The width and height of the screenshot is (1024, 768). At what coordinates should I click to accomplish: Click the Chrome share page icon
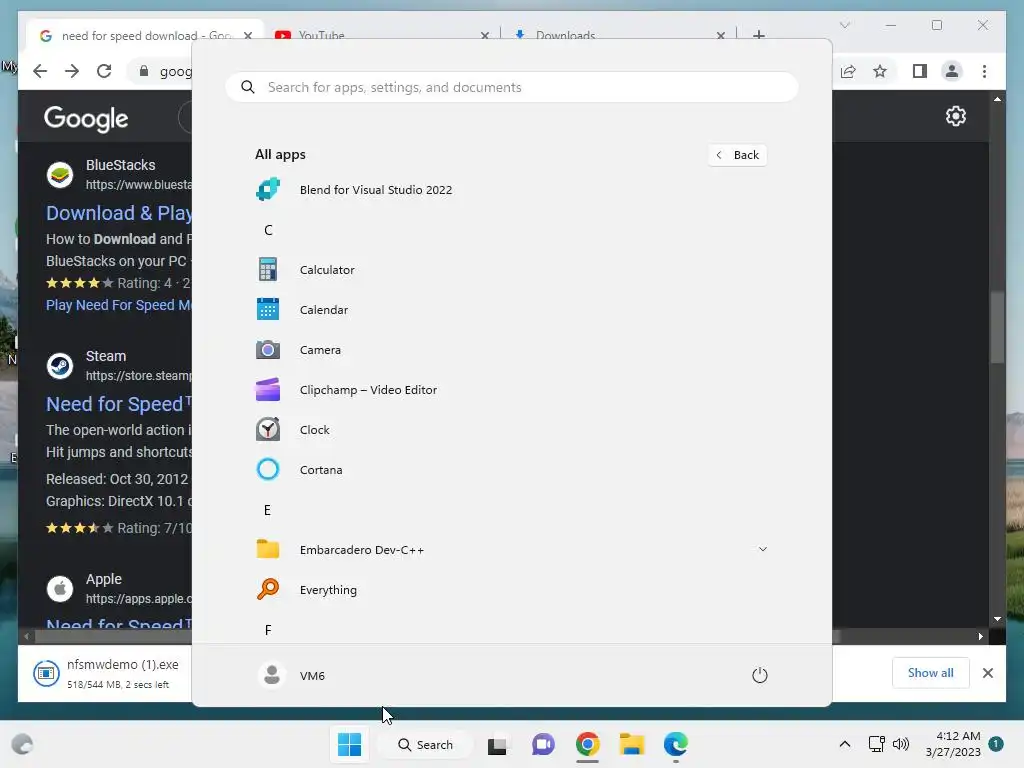coord(848,71)
